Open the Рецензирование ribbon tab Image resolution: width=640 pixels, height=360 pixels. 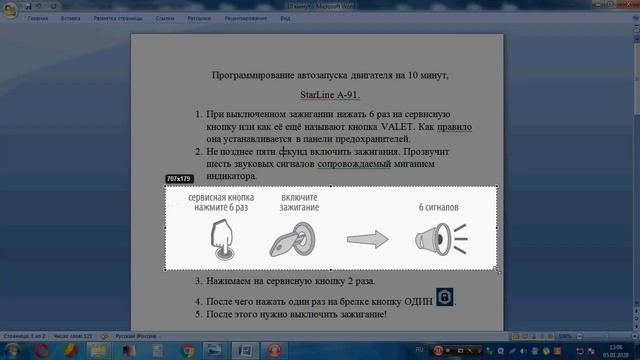(245, 18)
